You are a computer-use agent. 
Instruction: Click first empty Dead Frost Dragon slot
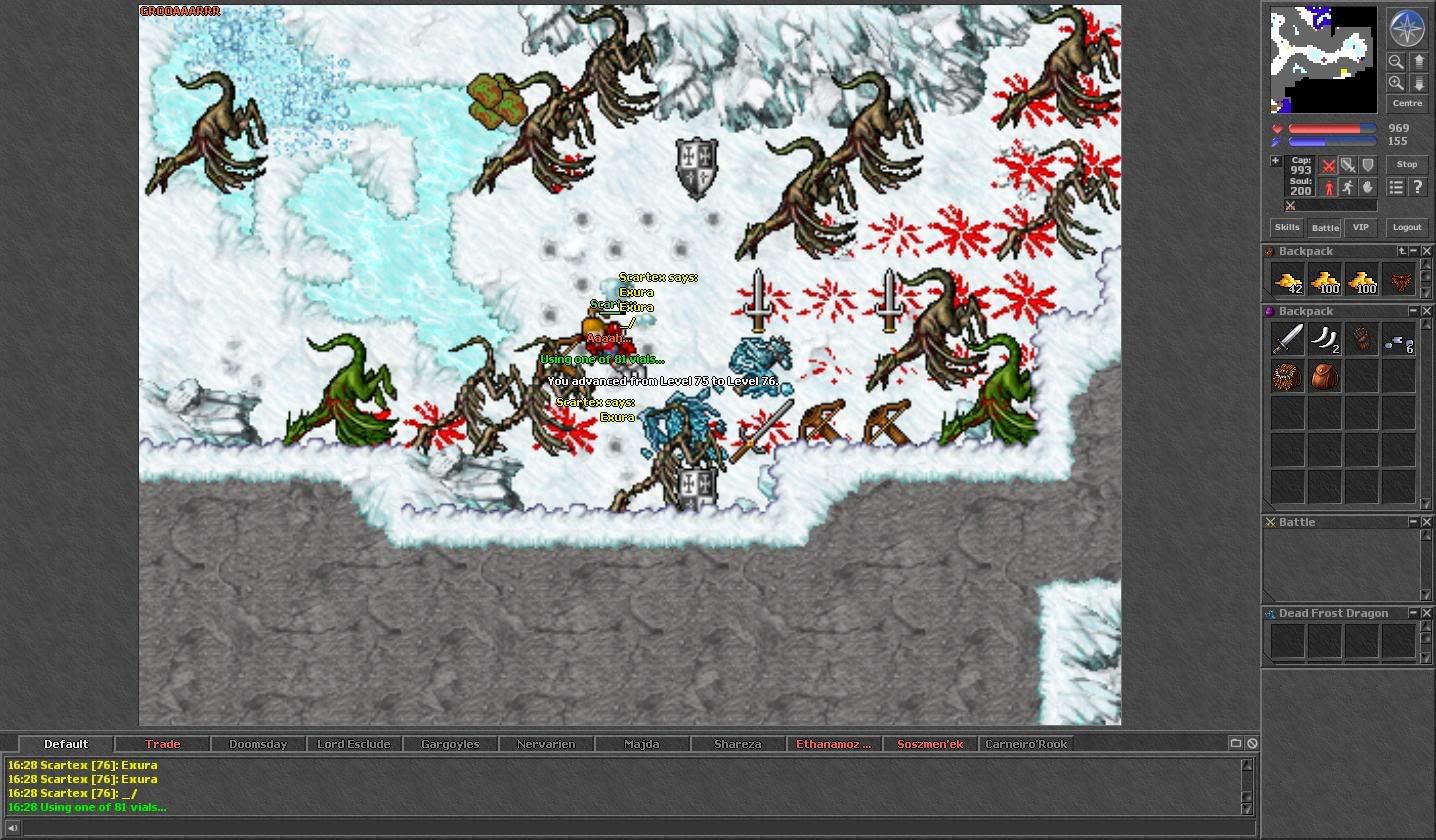point(1288,641)
